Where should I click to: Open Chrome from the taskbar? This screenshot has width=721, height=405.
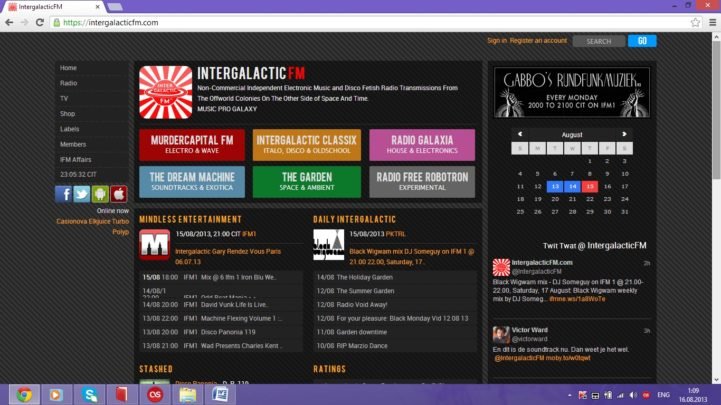tap(24, 394)
